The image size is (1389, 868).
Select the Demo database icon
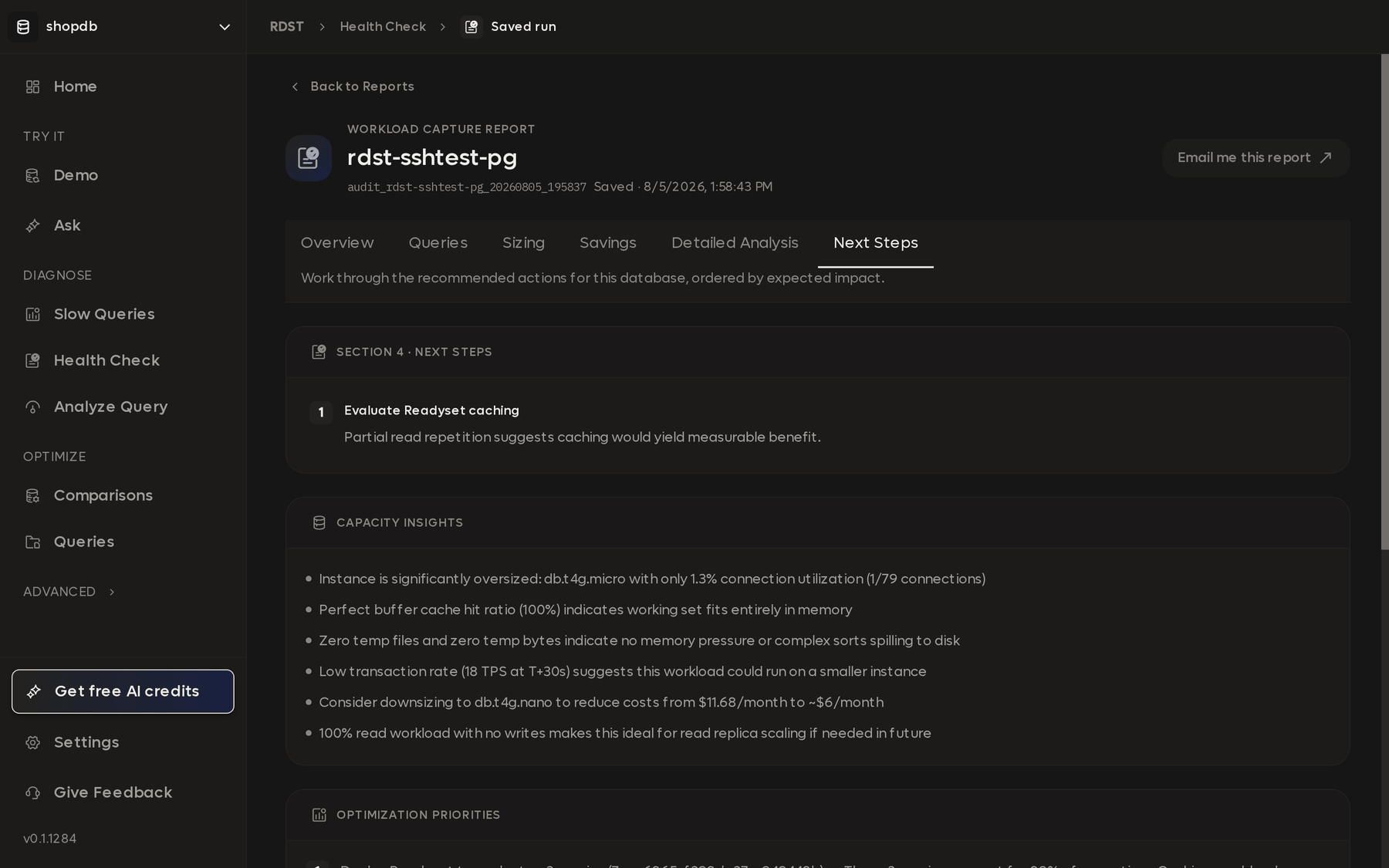pyautogui.click(x=32, y=175)
